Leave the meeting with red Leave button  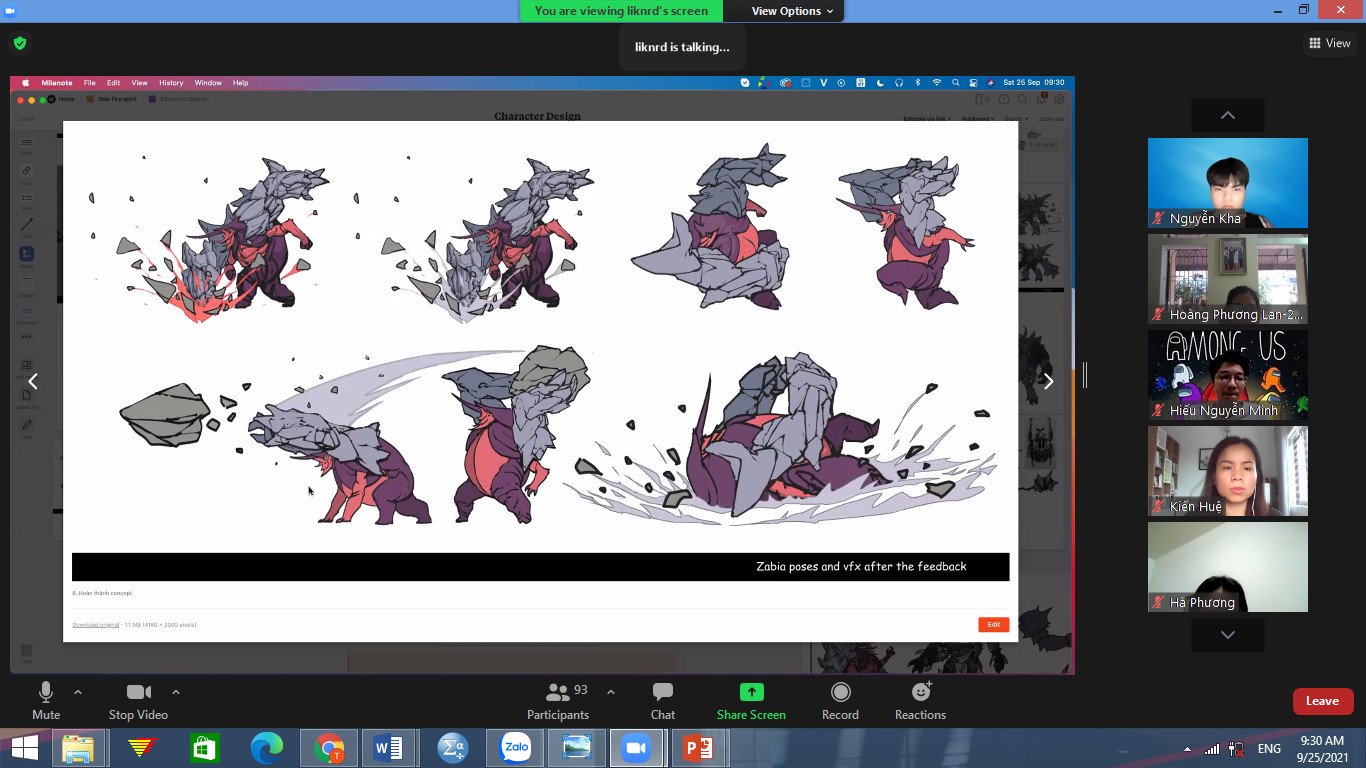[x=1323, y=701]
